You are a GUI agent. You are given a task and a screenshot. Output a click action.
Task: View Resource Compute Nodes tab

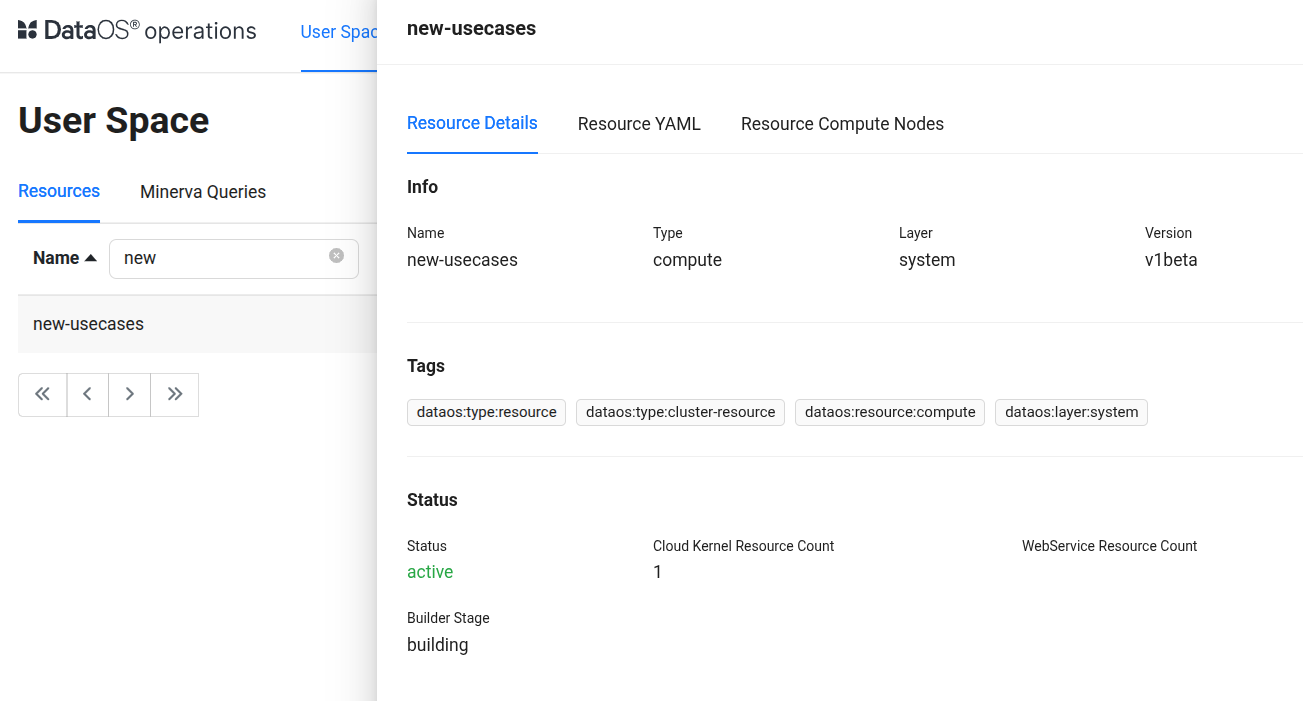click(842, 124)
